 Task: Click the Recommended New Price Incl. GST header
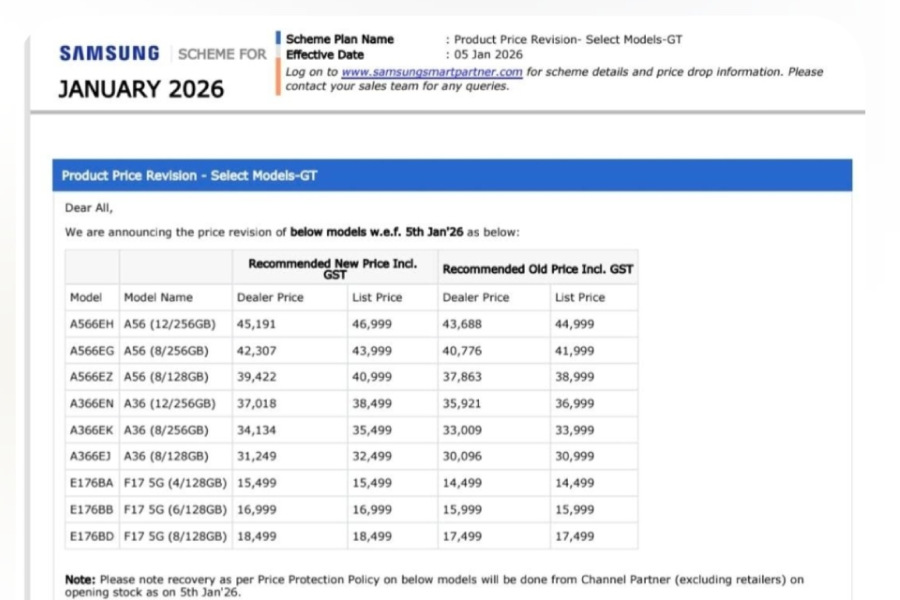(333, 267)
